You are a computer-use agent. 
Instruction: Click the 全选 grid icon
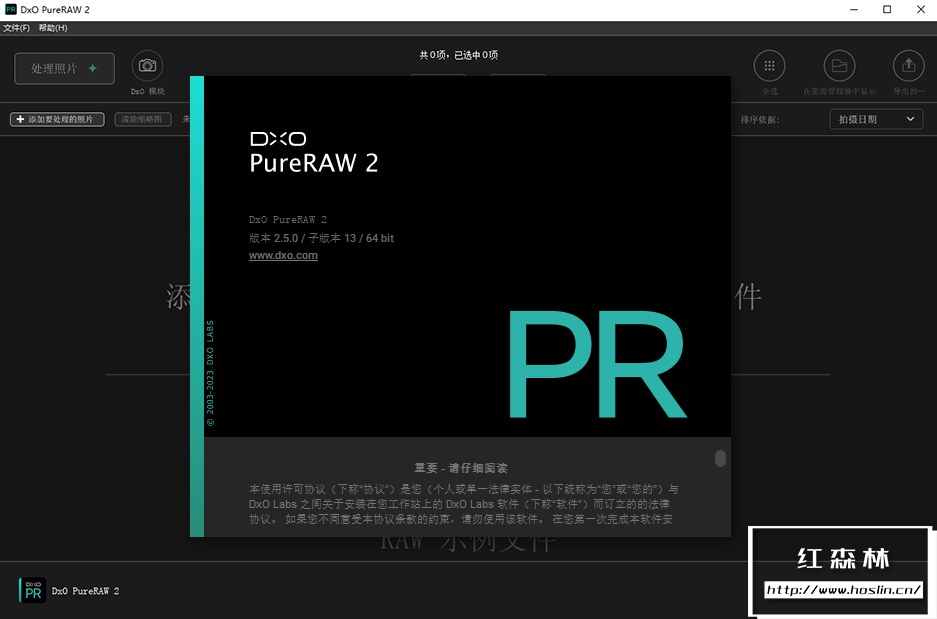769,66
